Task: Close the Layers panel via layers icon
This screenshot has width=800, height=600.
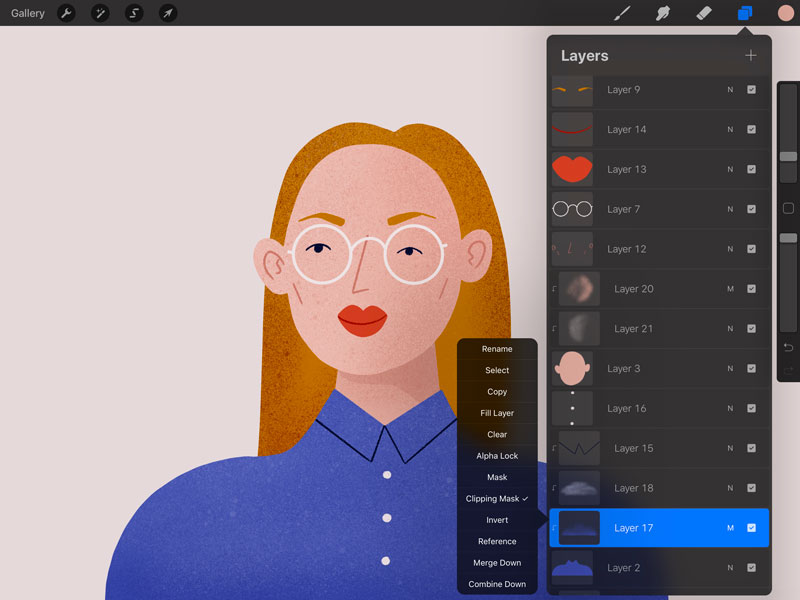Action: (x=745, y=13)
